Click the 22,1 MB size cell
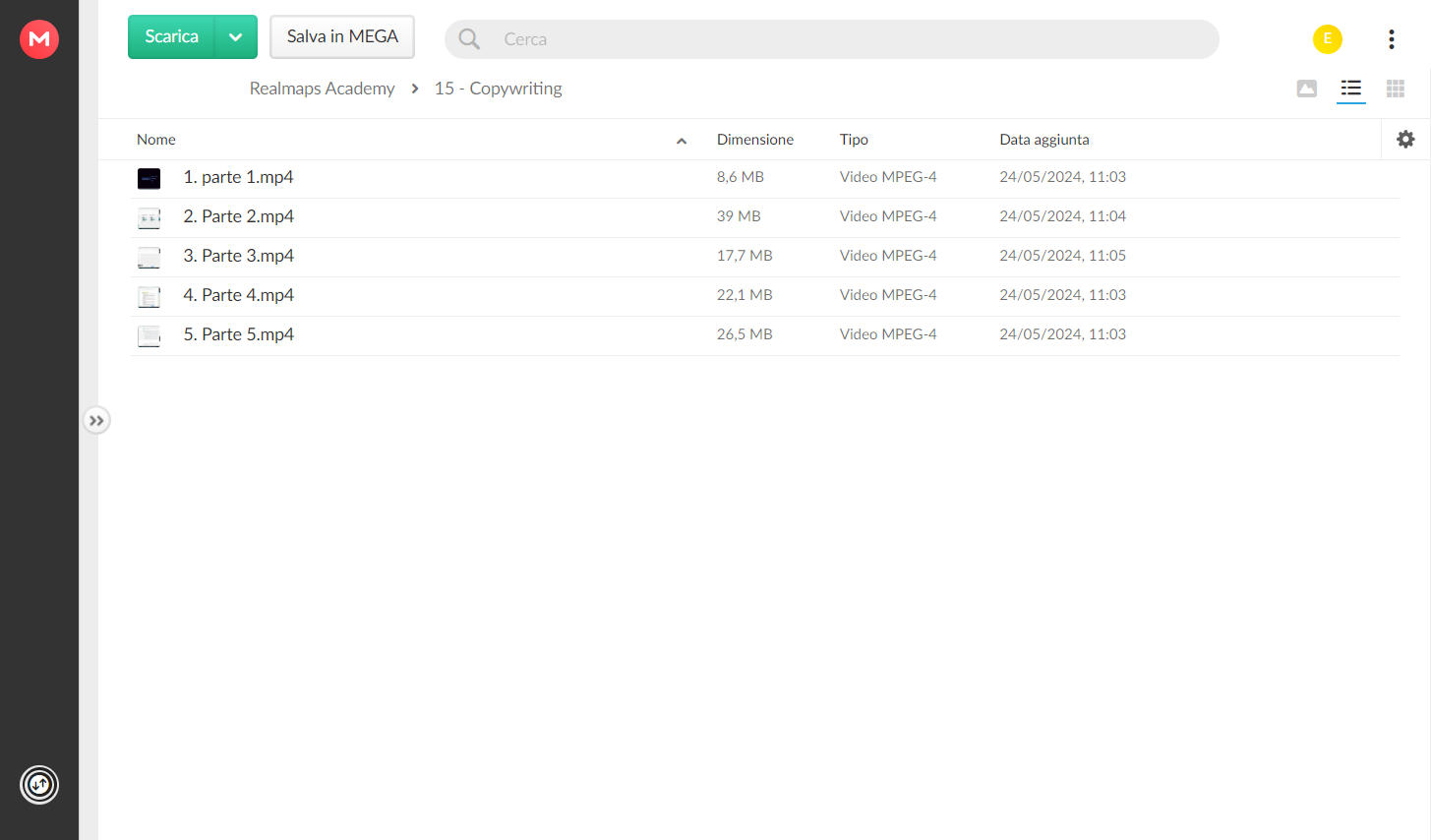 point(745,295)
